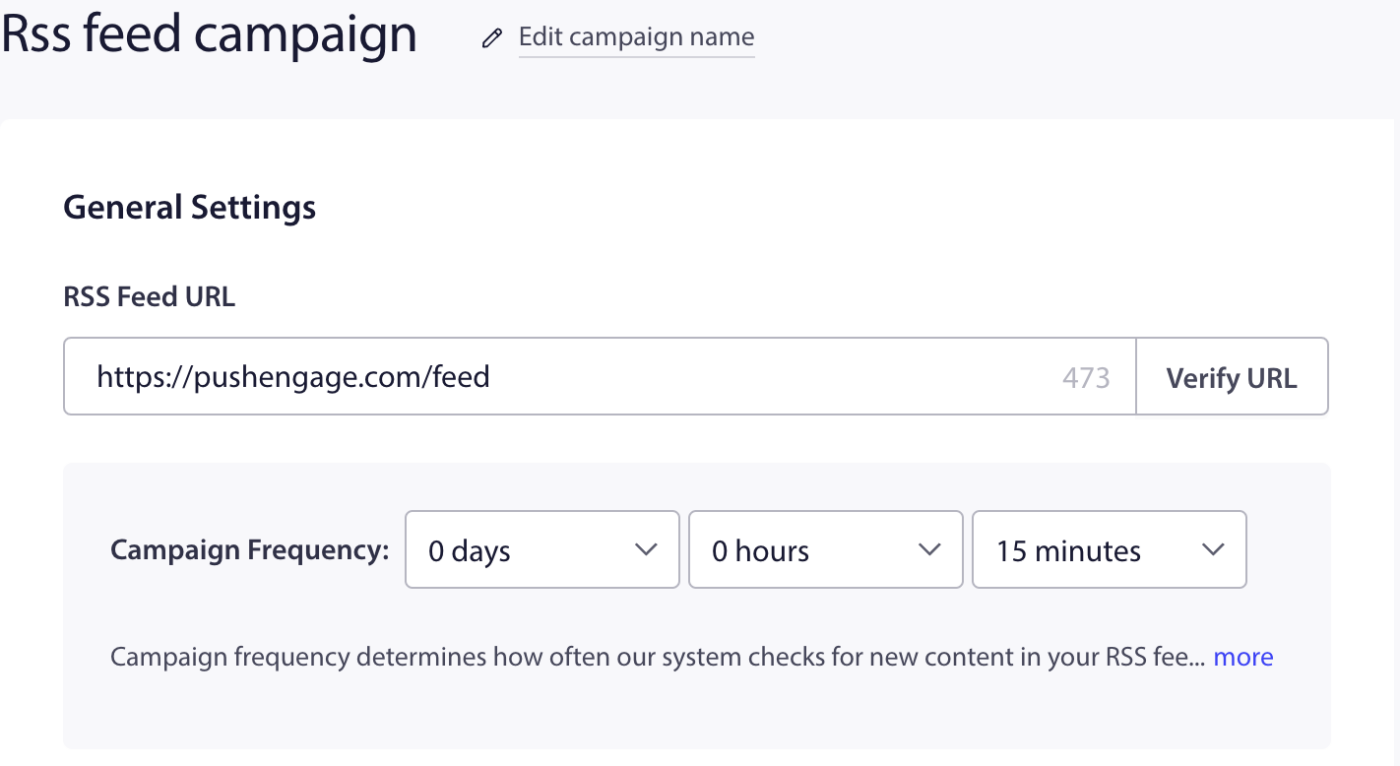Click the pencil edit icon beside campaign title

491,39
